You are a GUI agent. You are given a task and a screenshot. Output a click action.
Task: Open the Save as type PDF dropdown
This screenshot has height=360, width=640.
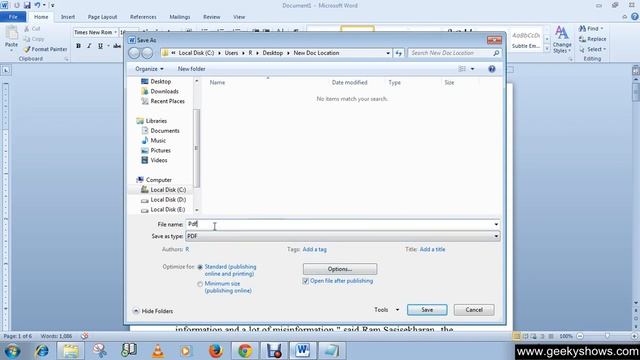click(342, 236)
